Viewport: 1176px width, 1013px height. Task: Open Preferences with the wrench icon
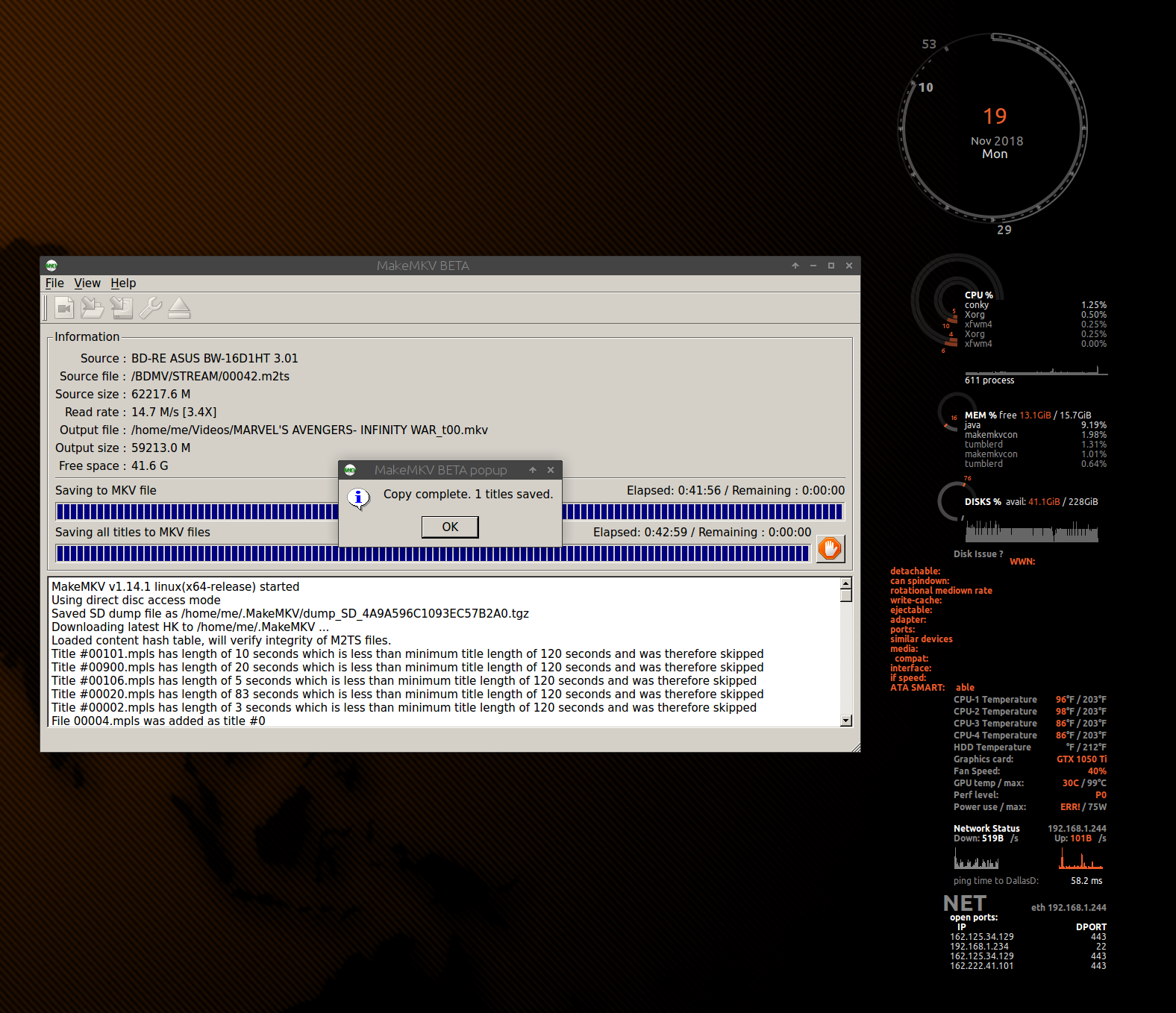pos(150,307)
